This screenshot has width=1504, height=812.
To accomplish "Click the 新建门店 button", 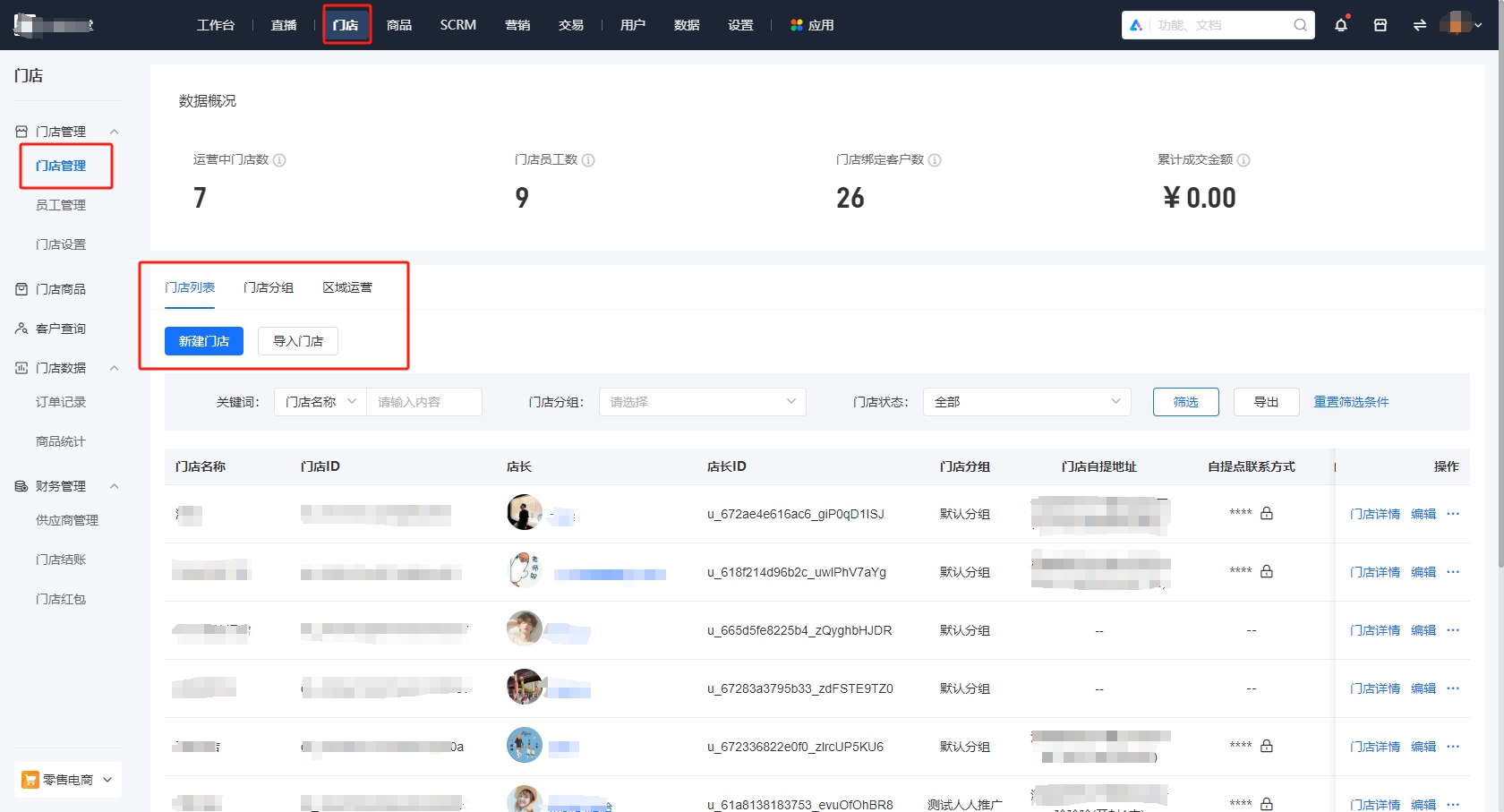I will pyautogui.click(x=203, y=341).
